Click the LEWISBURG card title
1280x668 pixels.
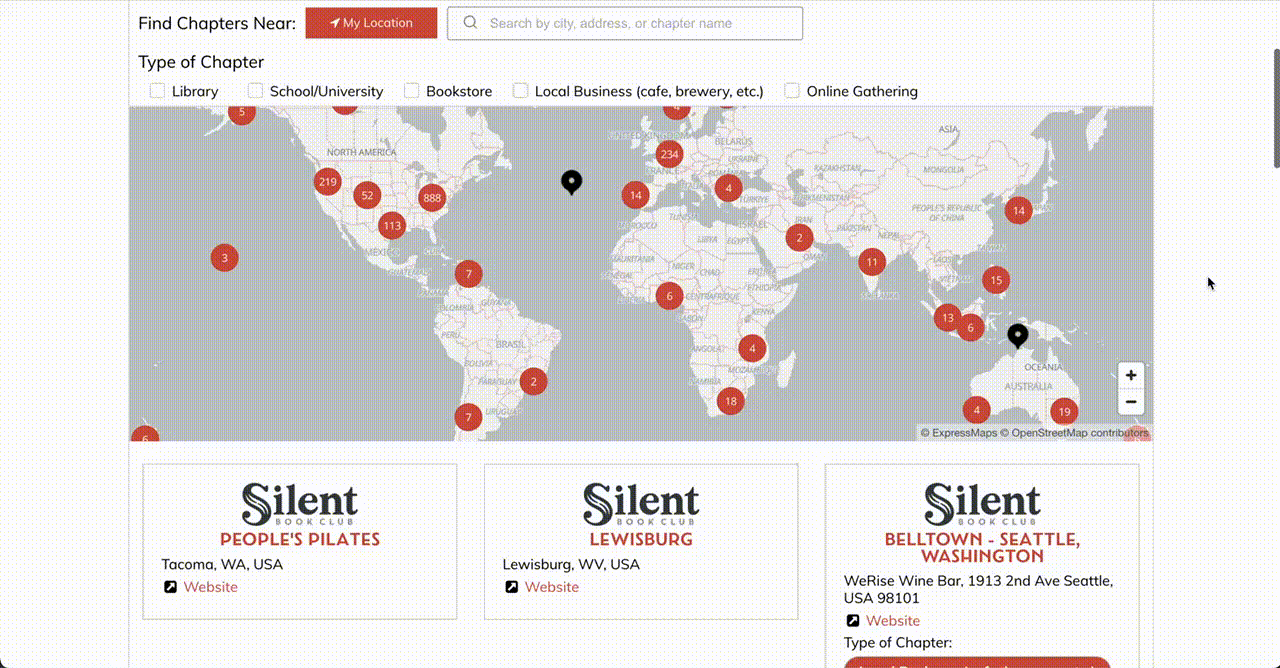641,539
